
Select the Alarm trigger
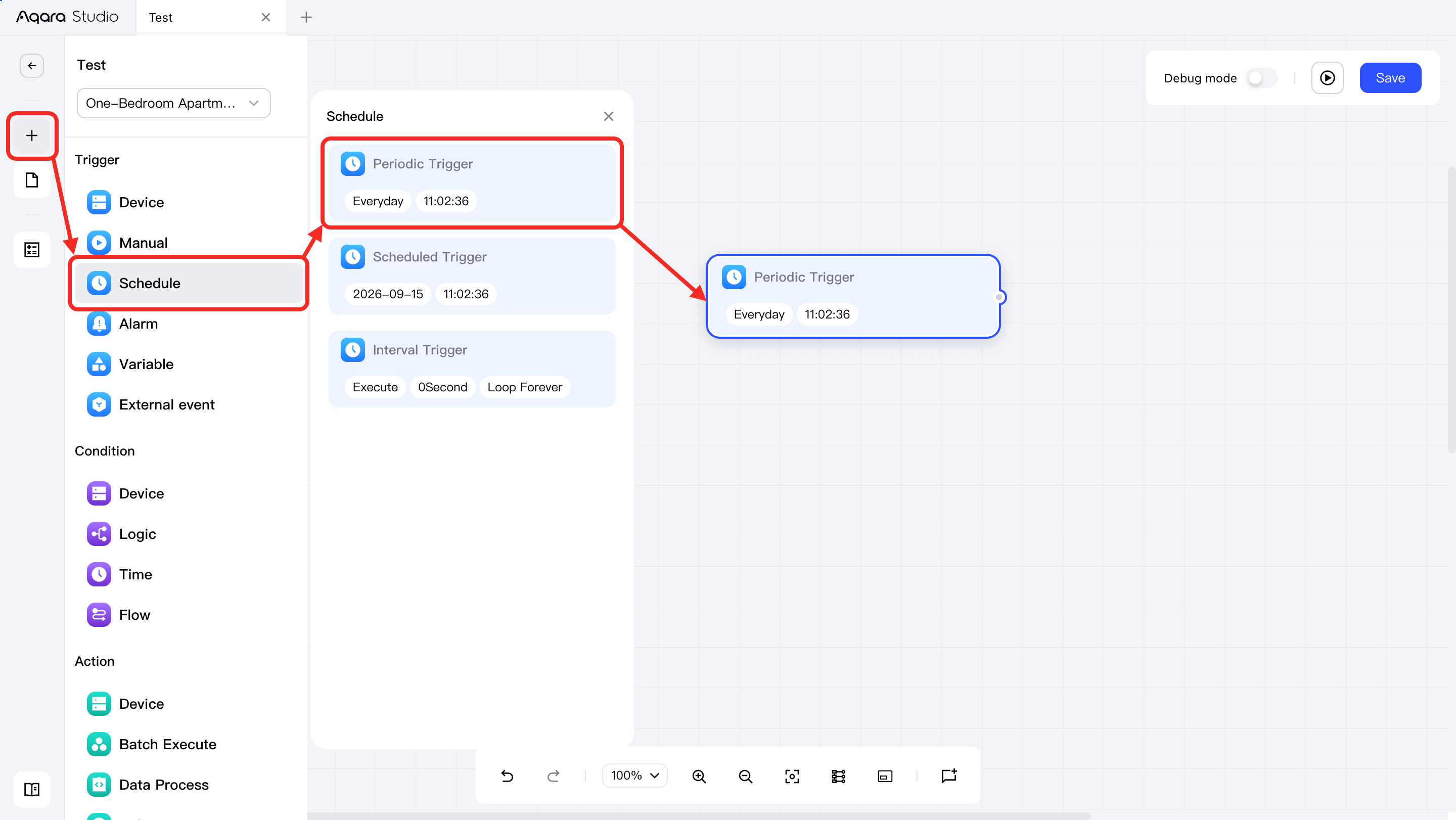point(189,323)
